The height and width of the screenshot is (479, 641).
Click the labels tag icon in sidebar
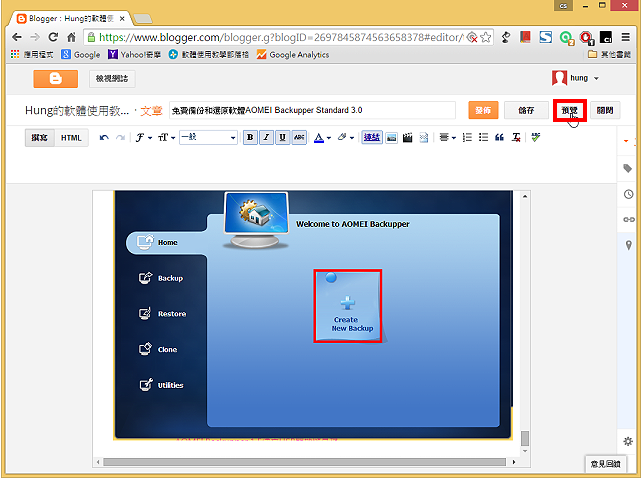point(628,168)
